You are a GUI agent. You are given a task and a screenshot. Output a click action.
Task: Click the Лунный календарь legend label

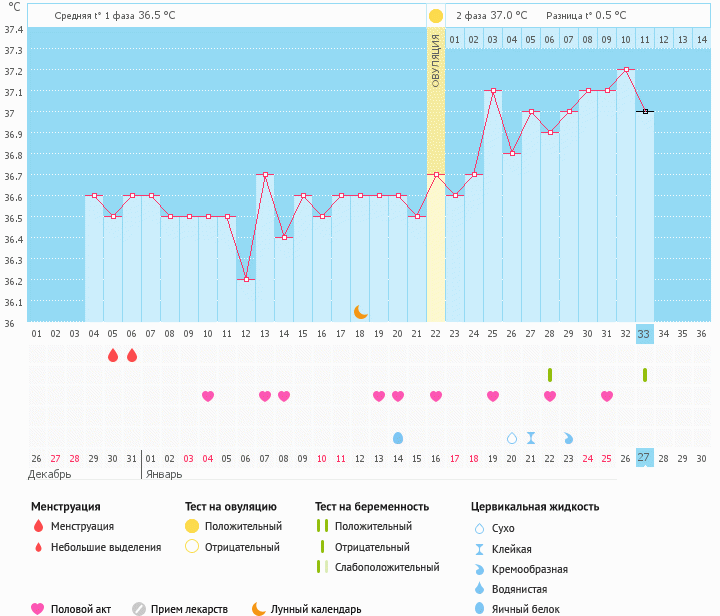(316, 608)
